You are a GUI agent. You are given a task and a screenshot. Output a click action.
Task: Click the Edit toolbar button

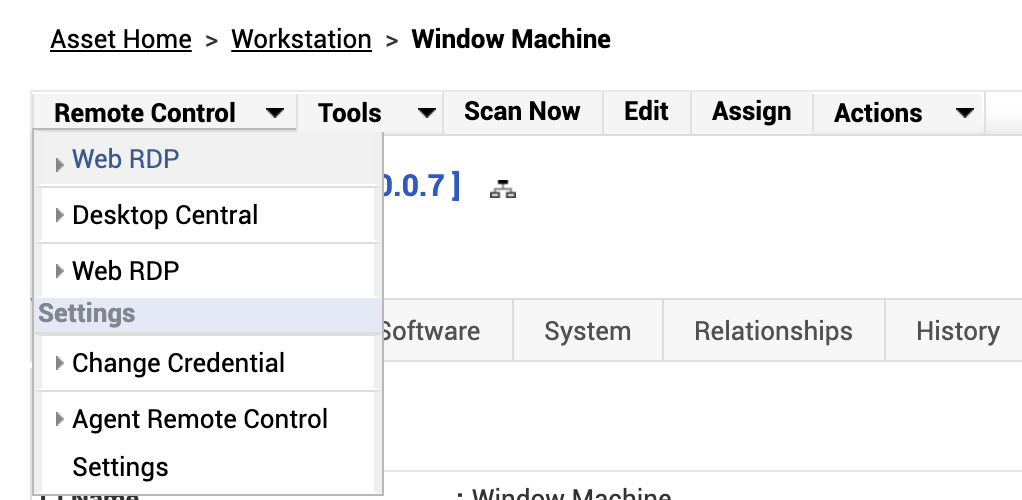pos(646,112)
